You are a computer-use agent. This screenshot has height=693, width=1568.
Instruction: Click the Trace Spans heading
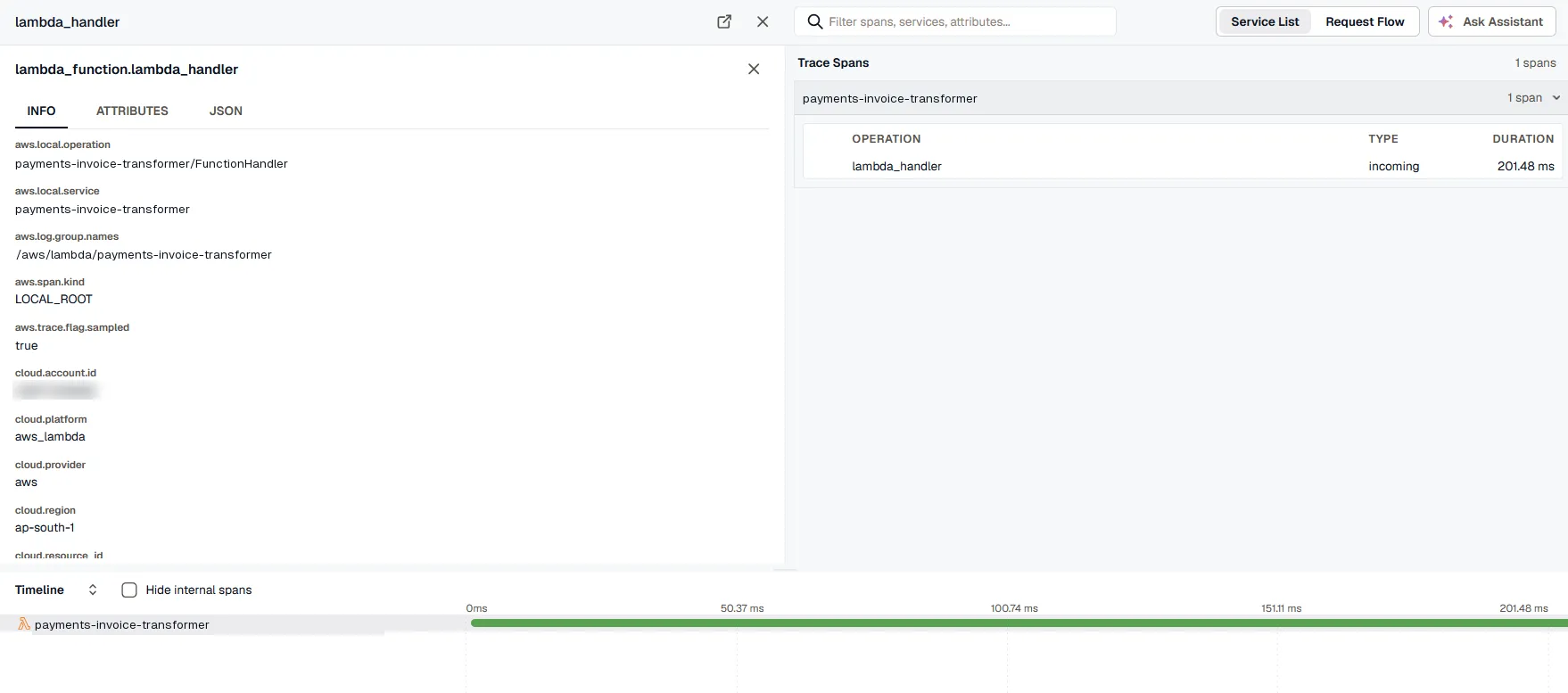pos(833,62)
